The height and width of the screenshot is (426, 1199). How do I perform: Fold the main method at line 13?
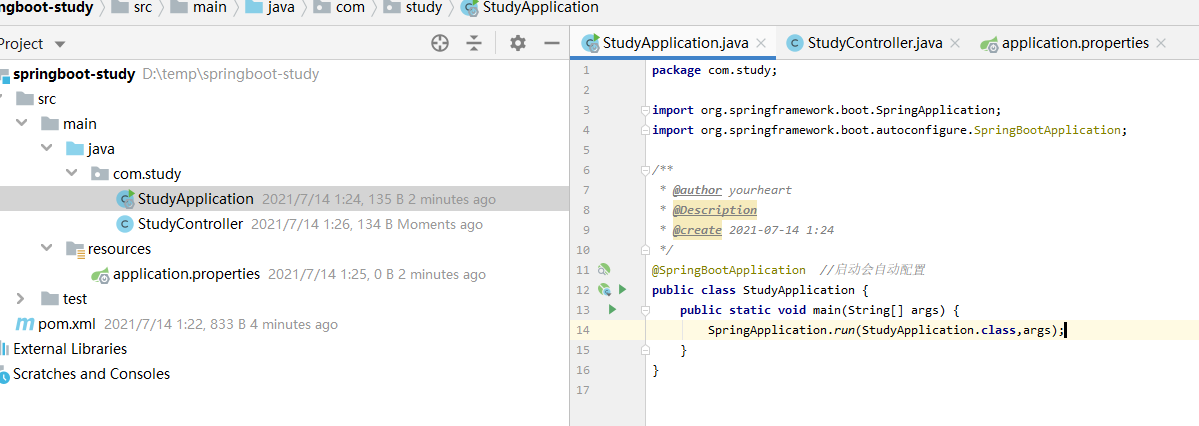645,310
